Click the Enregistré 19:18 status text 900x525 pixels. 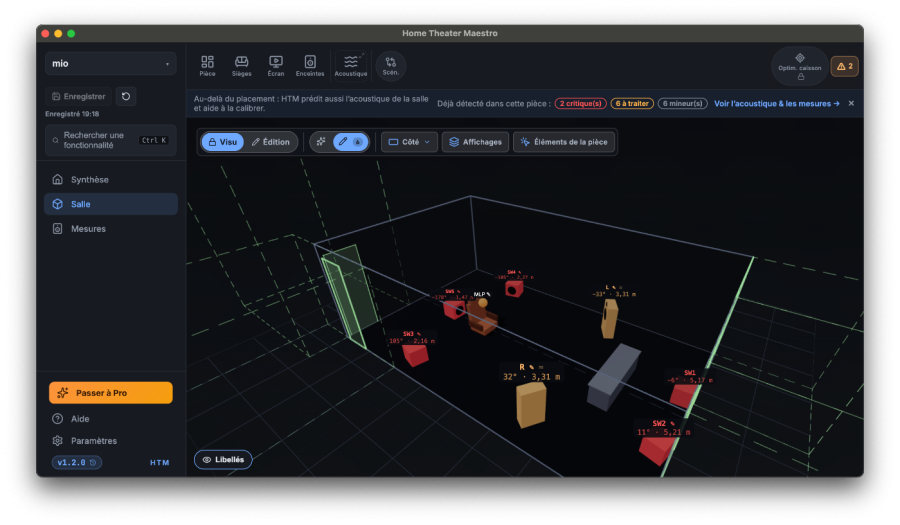(72, 114)
